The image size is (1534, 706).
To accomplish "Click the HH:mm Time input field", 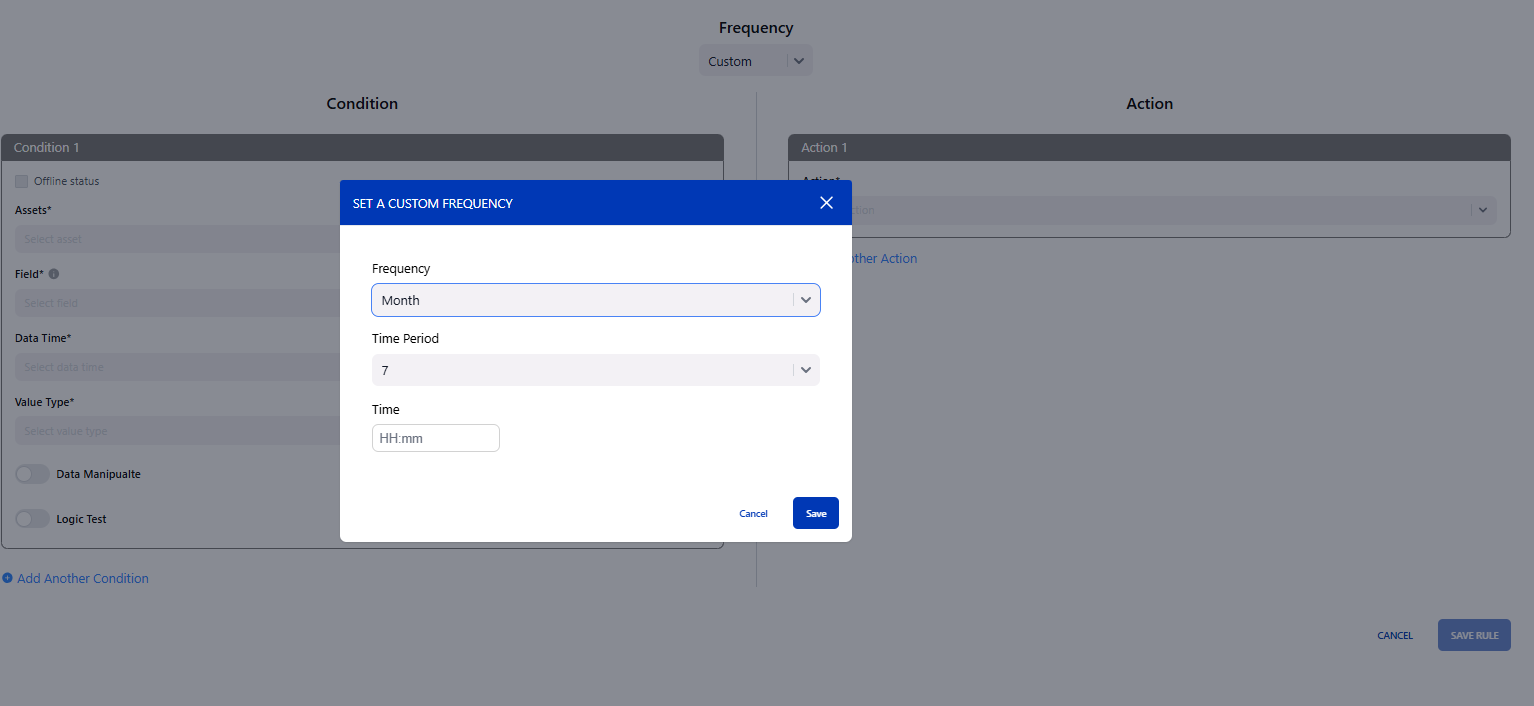I will [x=435, y=438].
